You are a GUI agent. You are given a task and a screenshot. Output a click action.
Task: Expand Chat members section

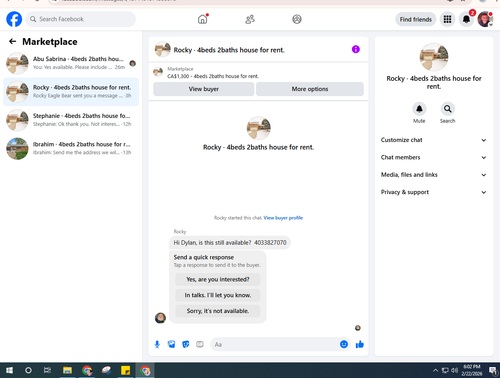[x=433, y=157]
